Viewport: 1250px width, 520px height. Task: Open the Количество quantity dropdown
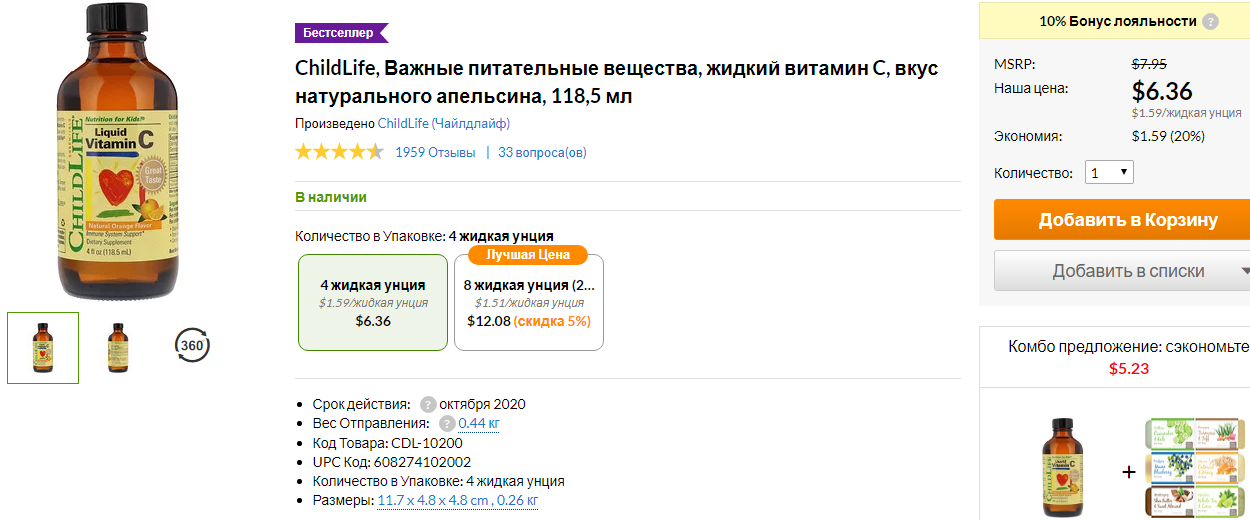point(1109,173)
